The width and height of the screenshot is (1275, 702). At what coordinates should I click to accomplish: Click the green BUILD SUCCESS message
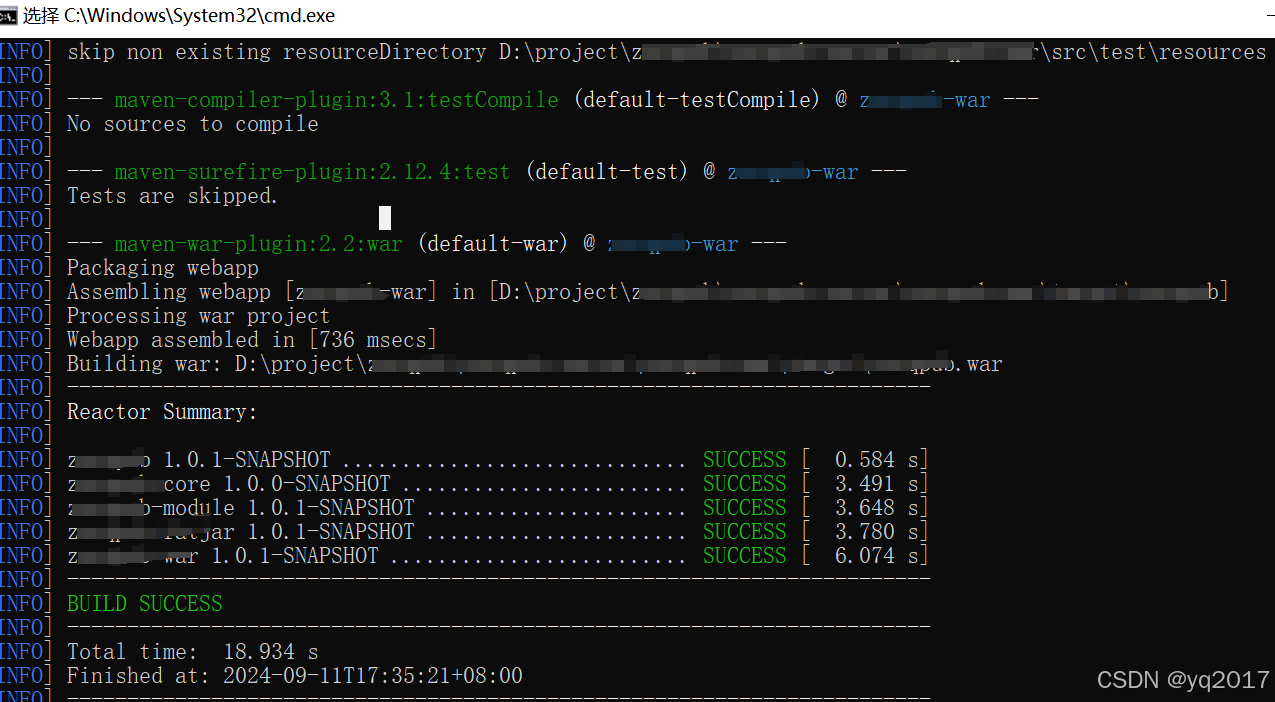pyautogui.click(x=143, y=603)
